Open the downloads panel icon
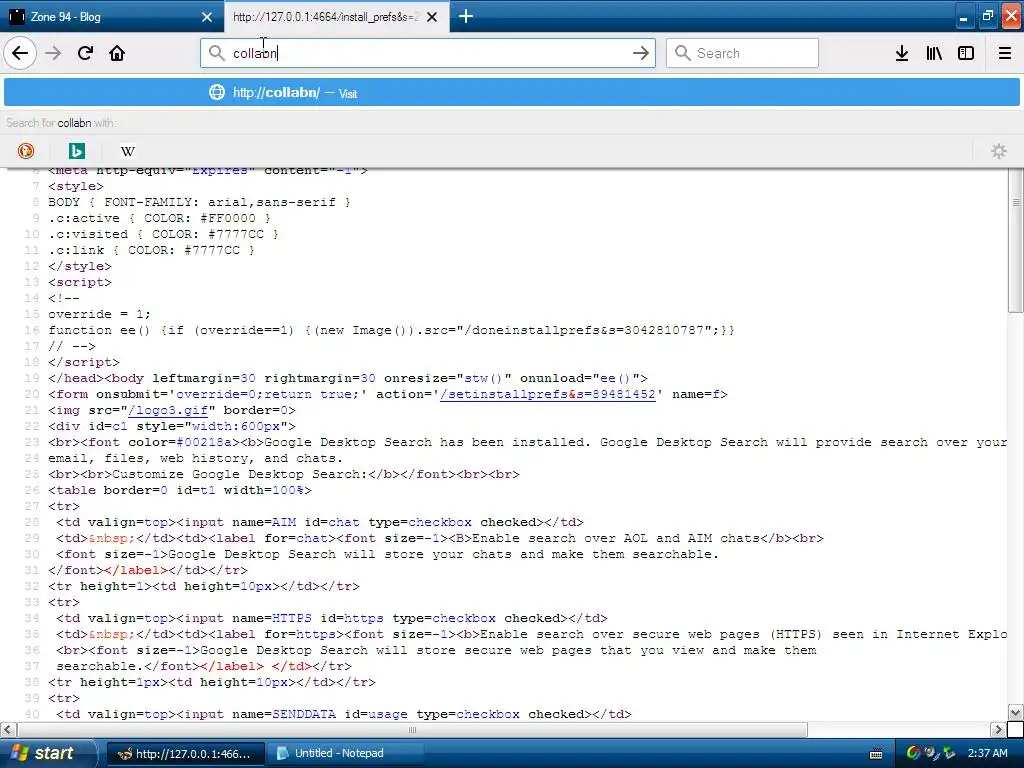 point(902,53)
